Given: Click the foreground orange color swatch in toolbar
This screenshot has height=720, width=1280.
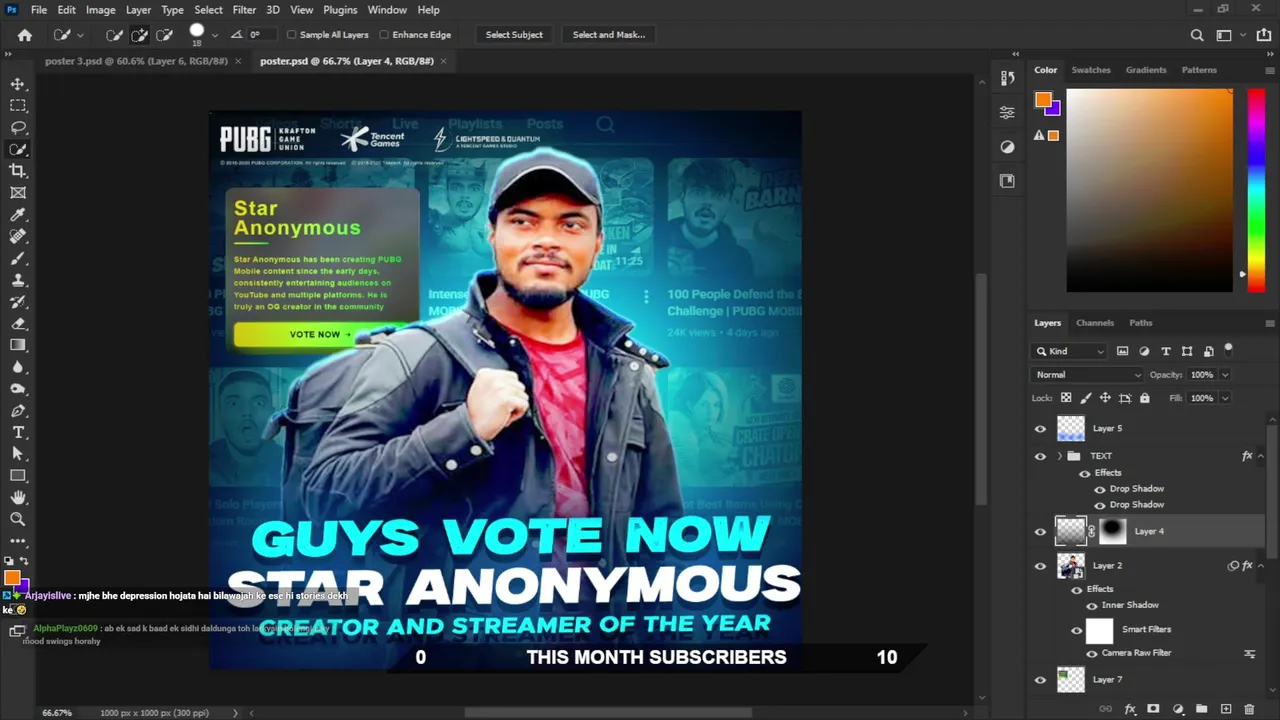Looking at the screenshot, I should pos(11,577).
